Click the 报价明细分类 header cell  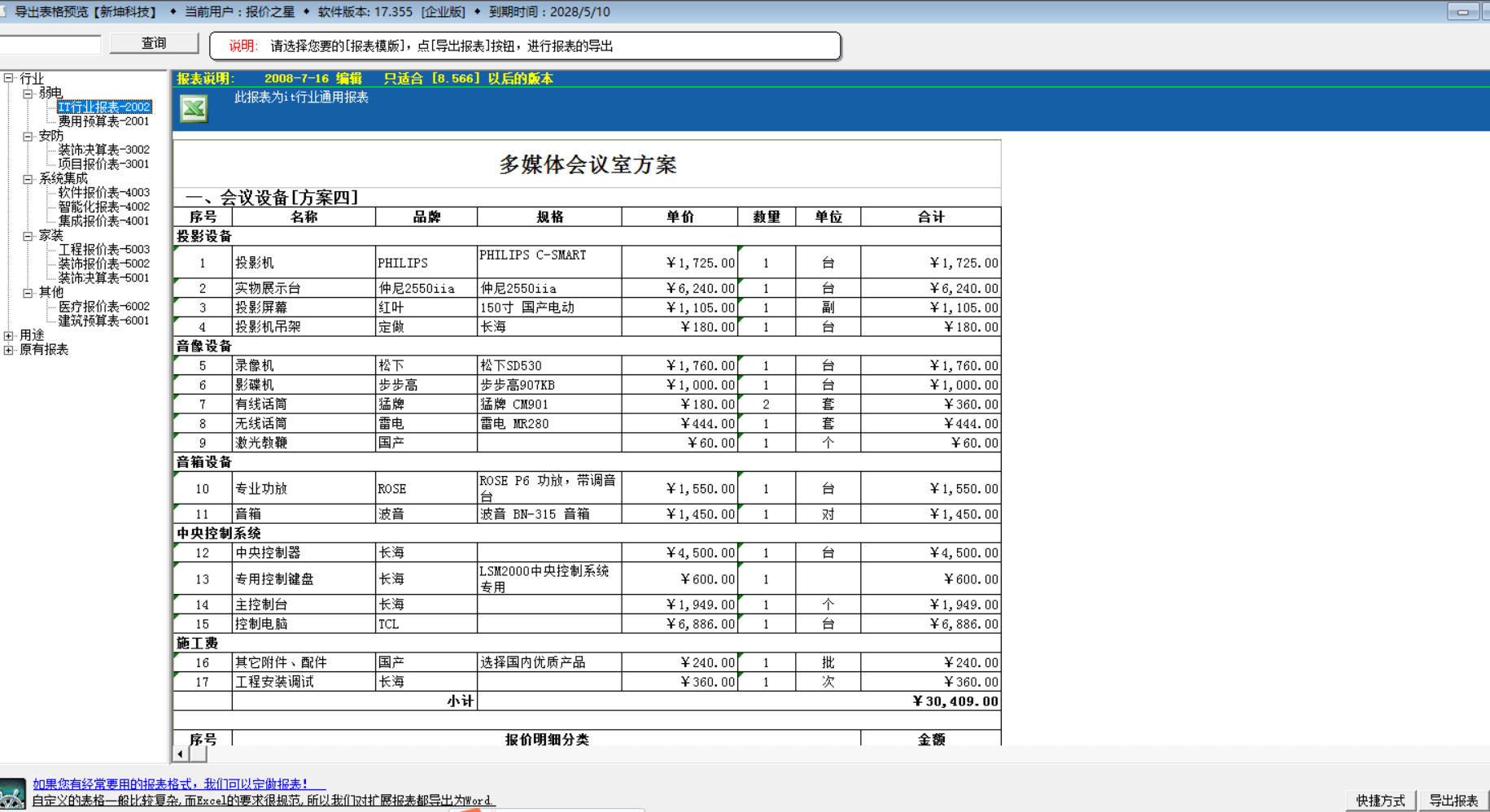(547, 739)
